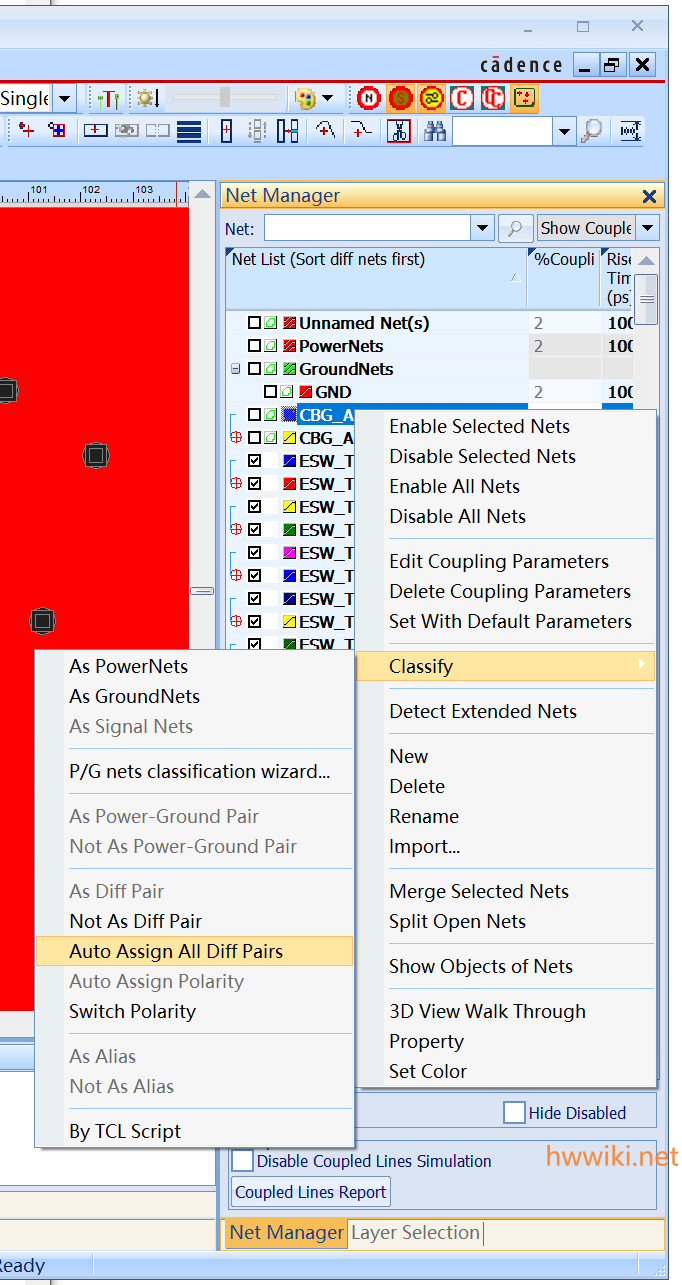Click the horizontal stacked layers icon
The width and height of the screenshot is (682, 1285).
pos(190,131)
